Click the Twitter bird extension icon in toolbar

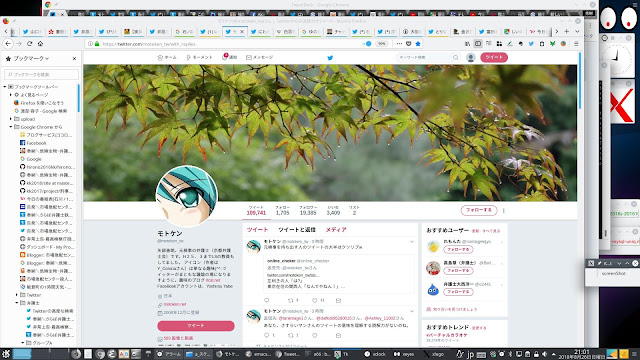(531, 44)
